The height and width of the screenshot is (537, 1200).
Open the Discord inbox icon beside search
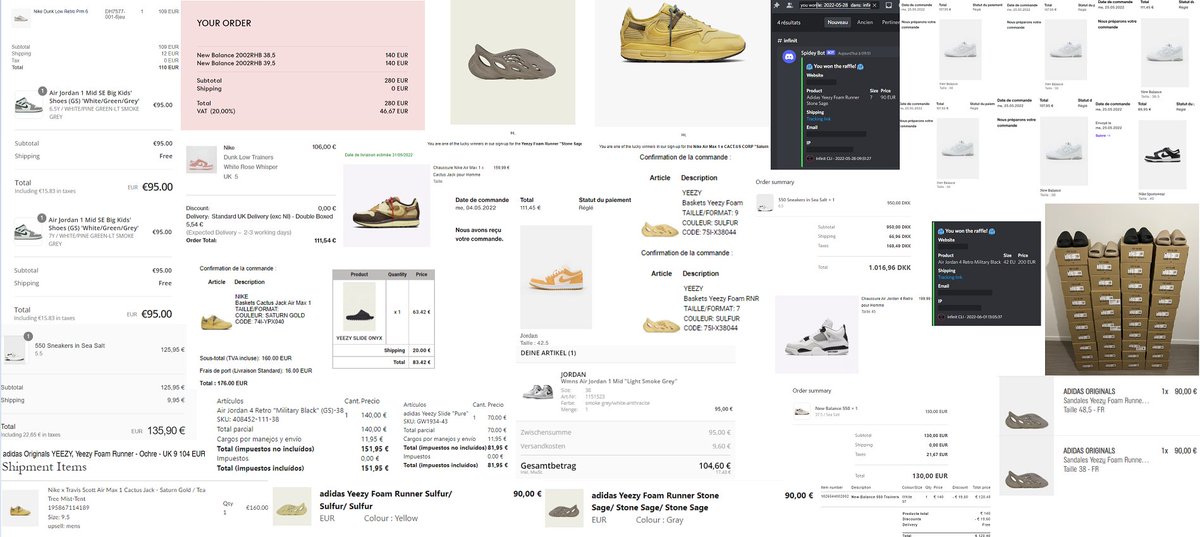click(x=889, y=5)
